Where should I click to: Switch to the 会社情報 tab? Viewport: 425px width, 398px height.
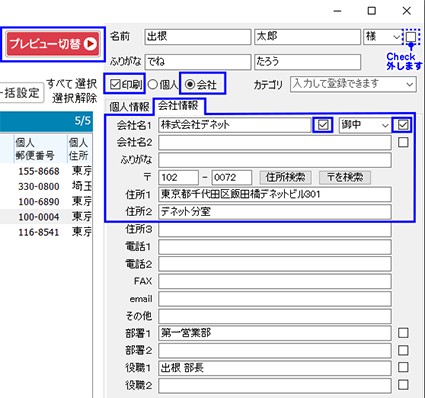178,106
